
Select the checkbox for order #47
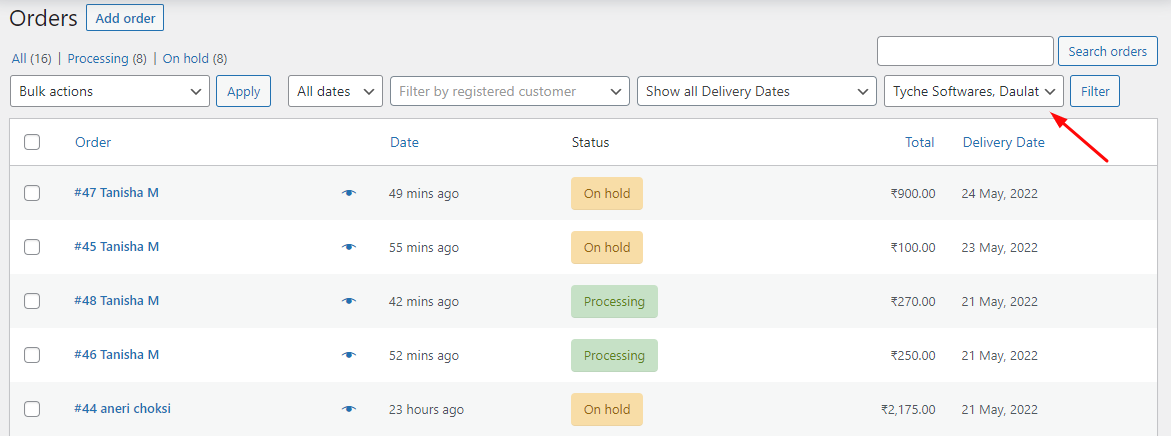click(x=32, y=193)
